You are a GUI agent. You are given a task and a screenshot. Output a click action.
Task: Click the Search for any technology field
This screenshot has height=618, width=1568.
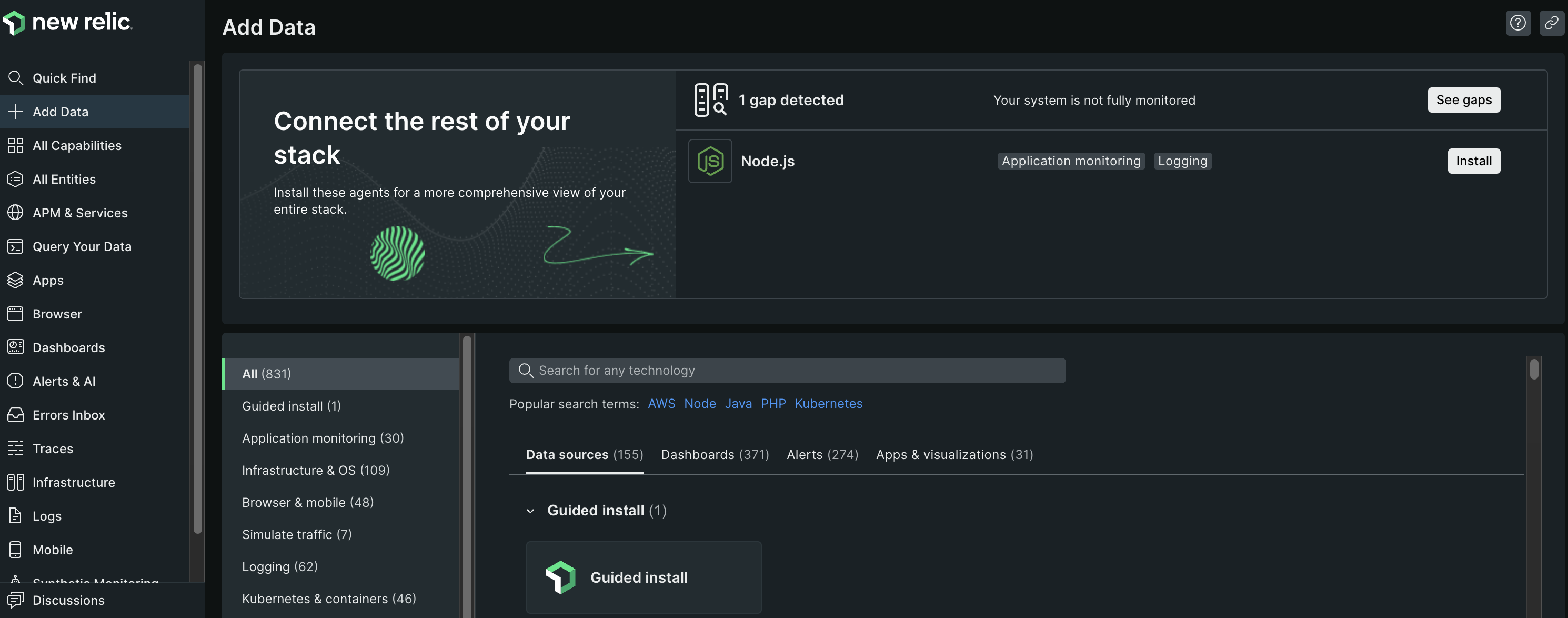coord(787,370)
